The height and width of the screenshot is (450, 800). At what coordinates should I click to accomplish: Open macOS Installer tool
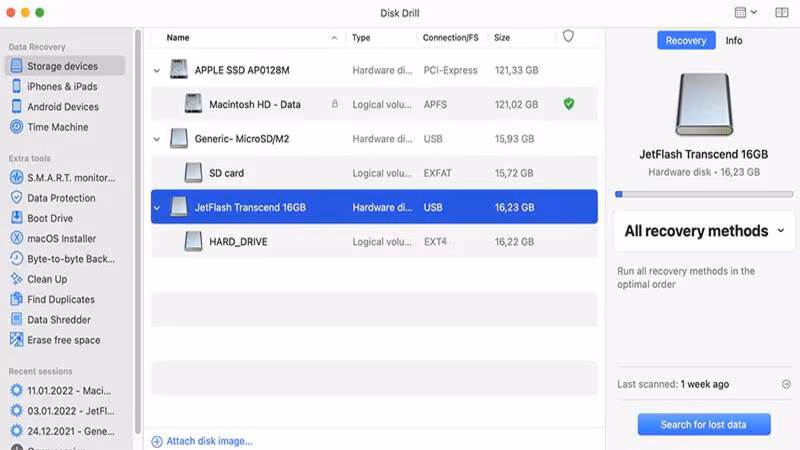53,238
